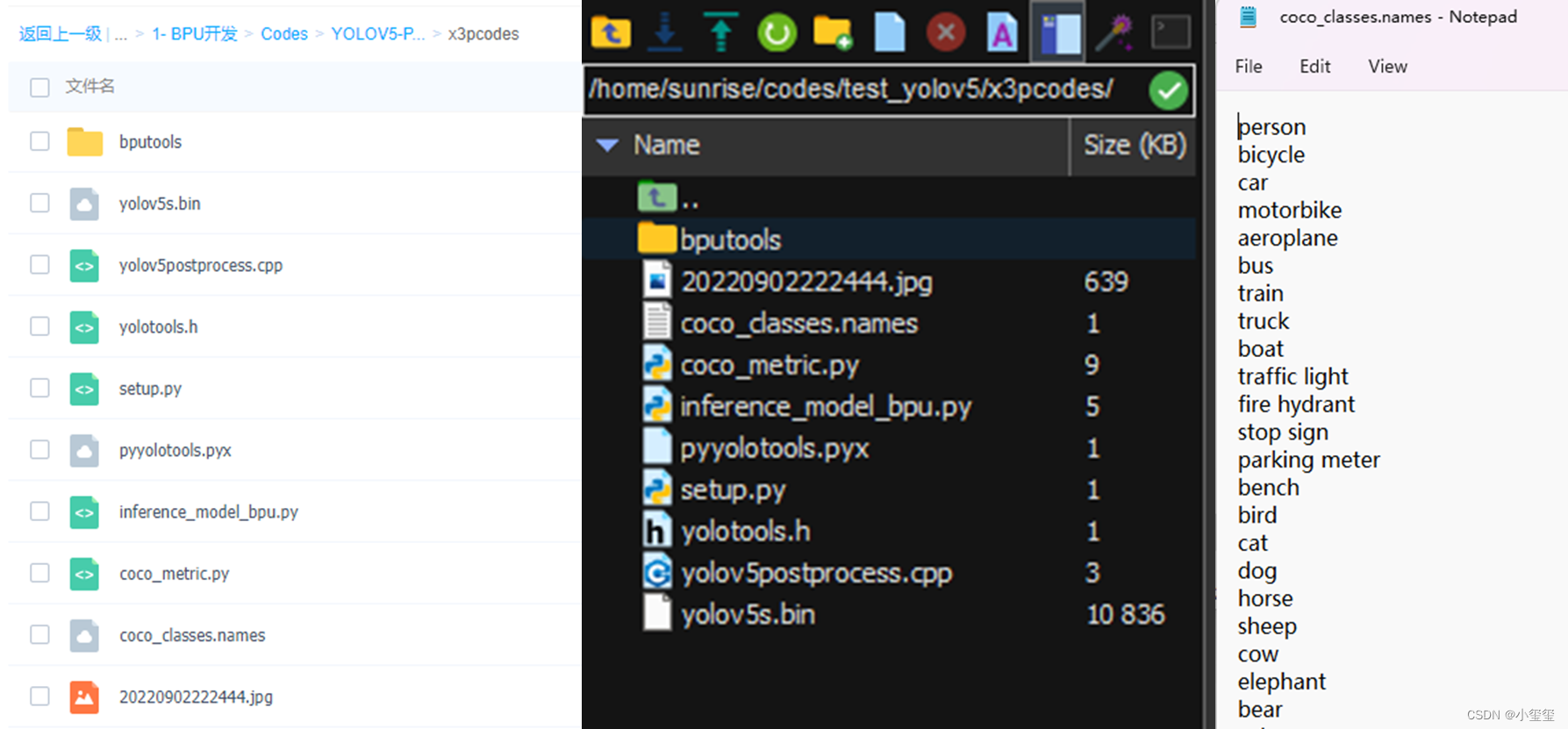The image size is (1568, 729).
Task: Refresh the remote folder with green icon
Action: tap(777, 33)
